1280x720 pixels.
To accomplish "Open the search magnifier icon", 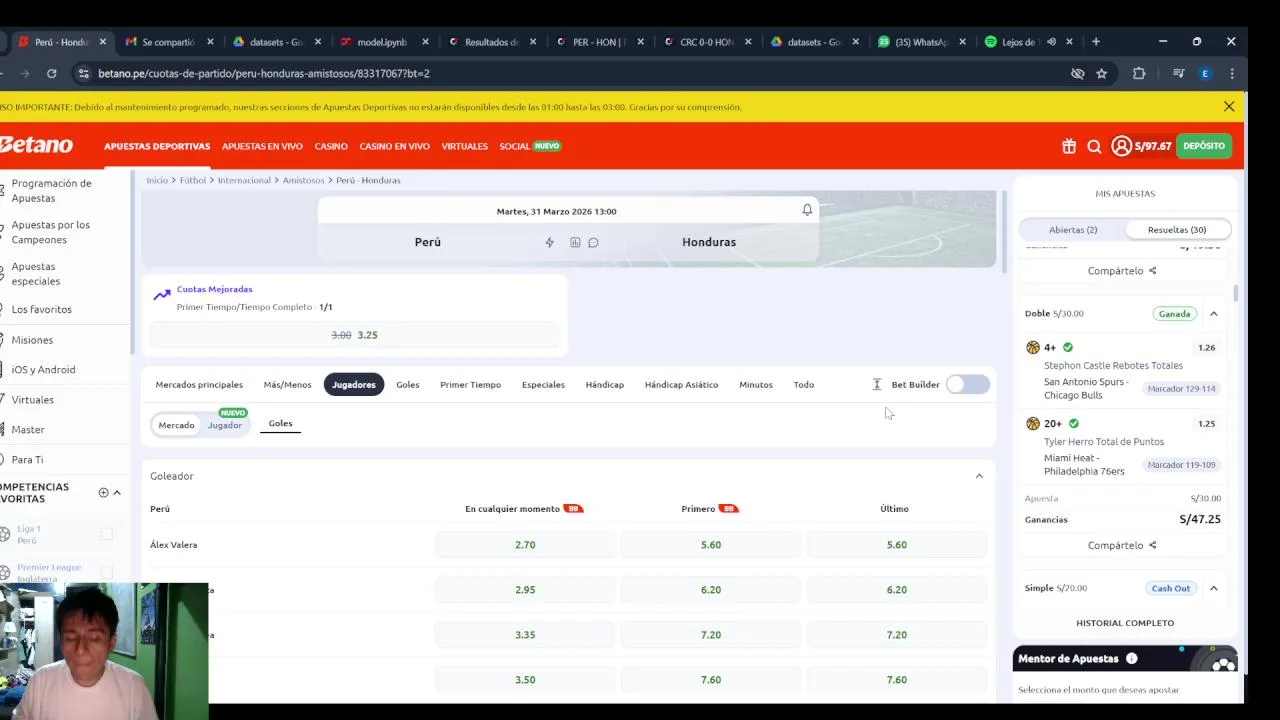I will [1094, 146].
